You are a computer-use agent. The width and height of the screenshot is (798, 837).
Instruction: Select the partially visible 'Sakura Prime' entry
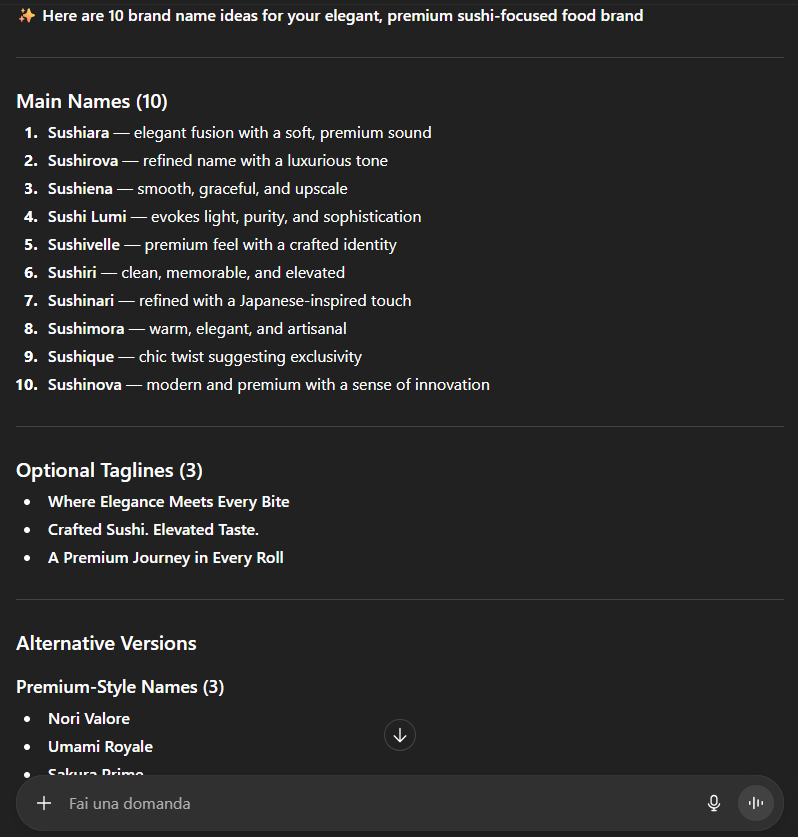[94, 772]
